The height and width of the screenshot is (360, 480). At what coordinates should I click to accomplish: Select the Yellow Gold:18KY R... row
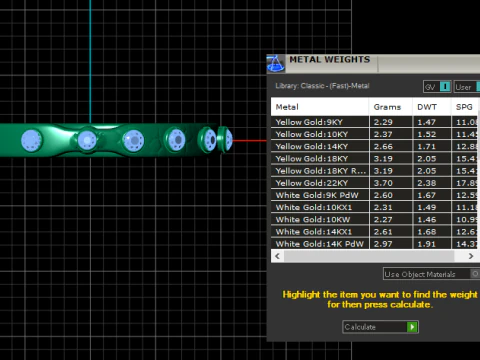[375, 171]
